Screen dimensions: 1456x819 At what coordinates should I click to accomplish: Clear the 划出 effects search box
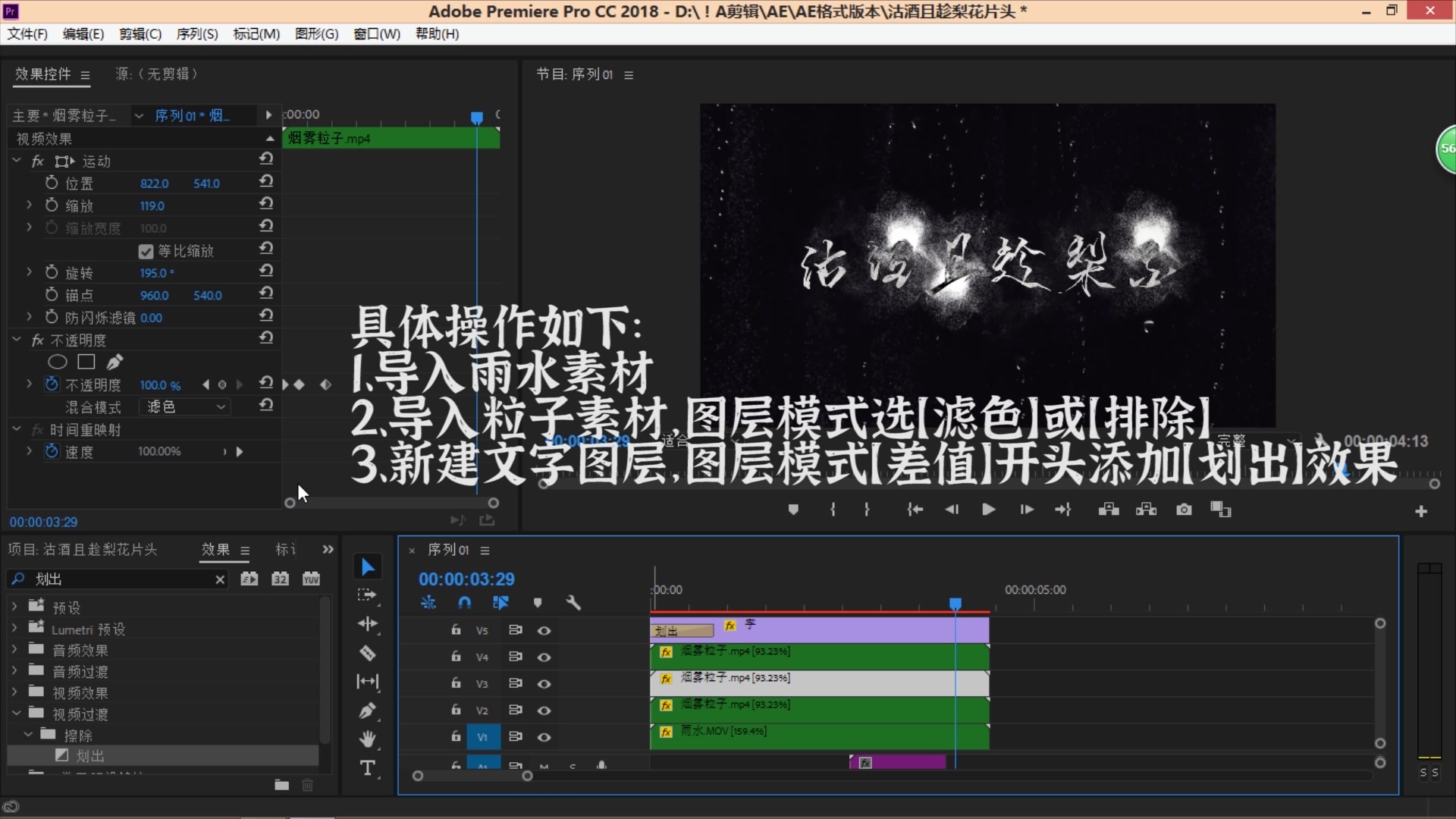click(220, 579)
